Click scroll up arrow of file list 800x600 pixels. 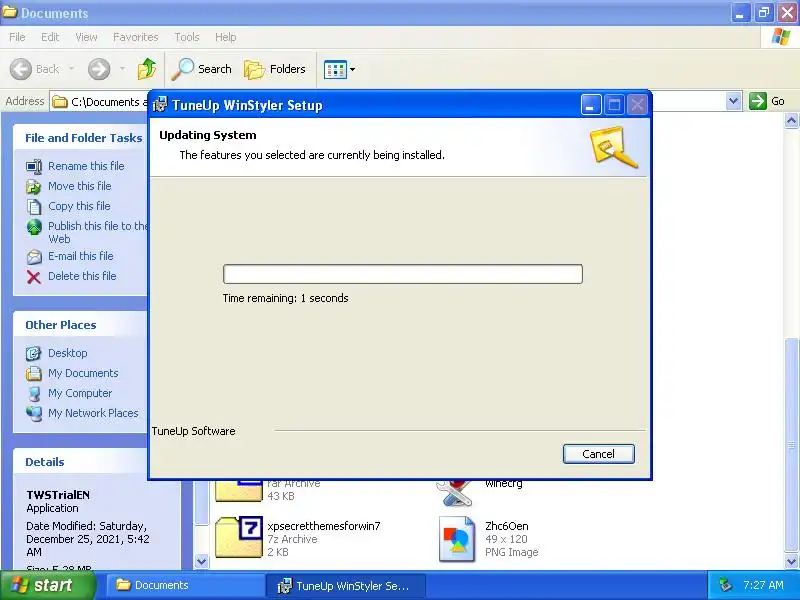tap(791, 121)
